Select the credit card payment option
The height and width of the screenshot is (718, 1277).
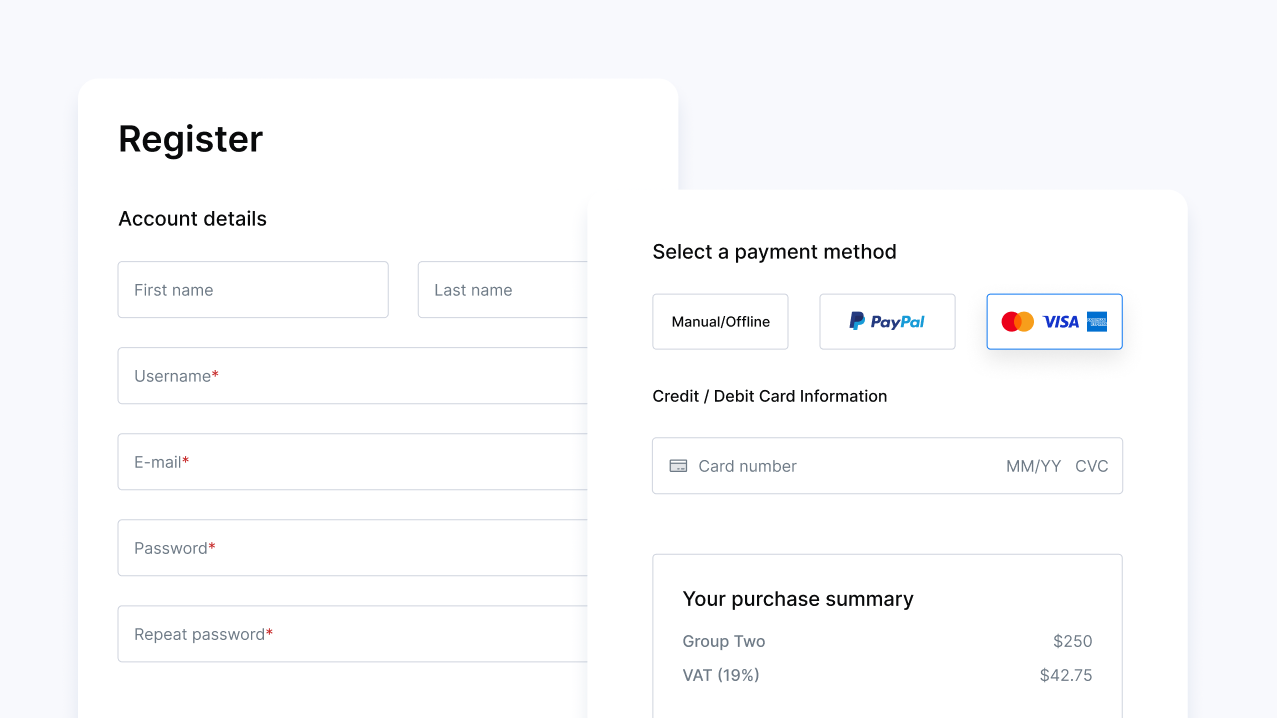click(1054, 322)
